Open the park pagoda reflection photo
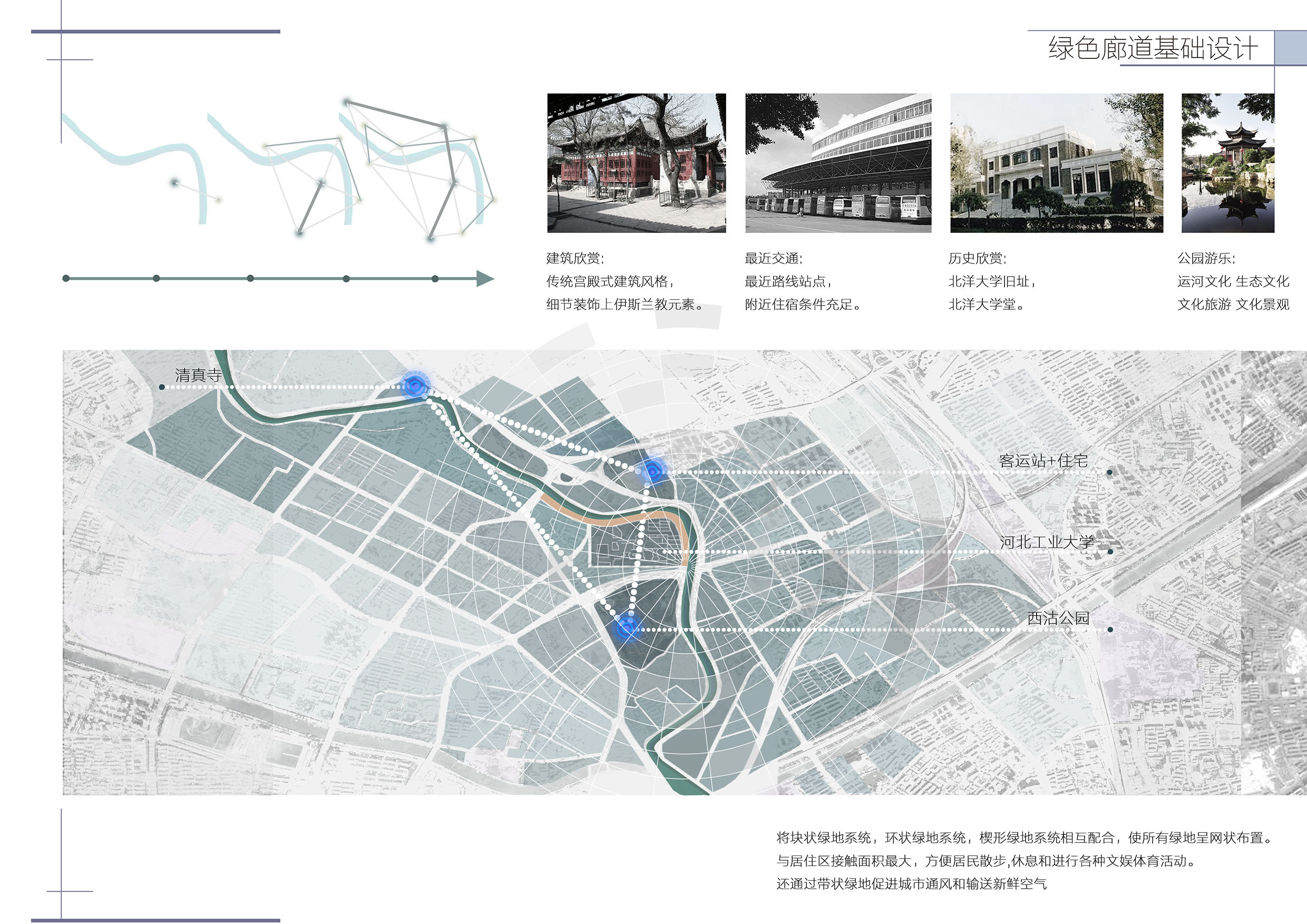The image size is (1307, 924). (1228, 163)
